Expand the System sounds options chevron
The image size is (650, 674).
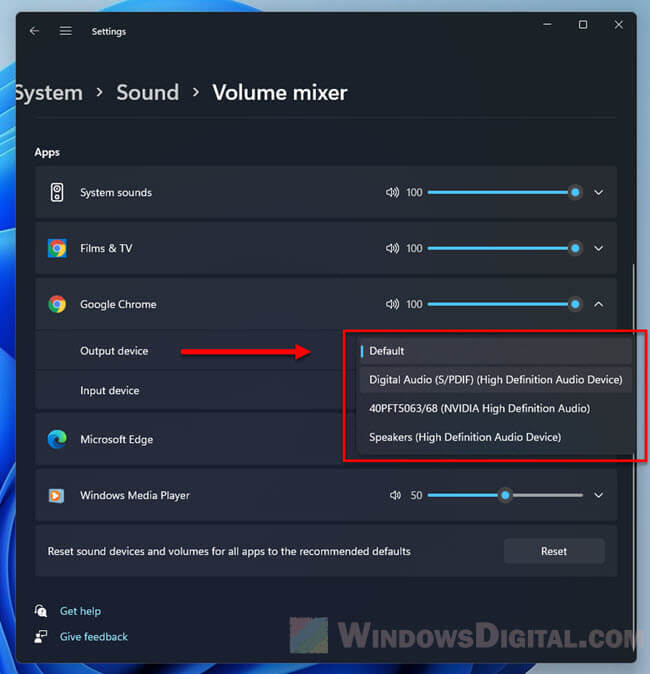(x=598, y=192)
